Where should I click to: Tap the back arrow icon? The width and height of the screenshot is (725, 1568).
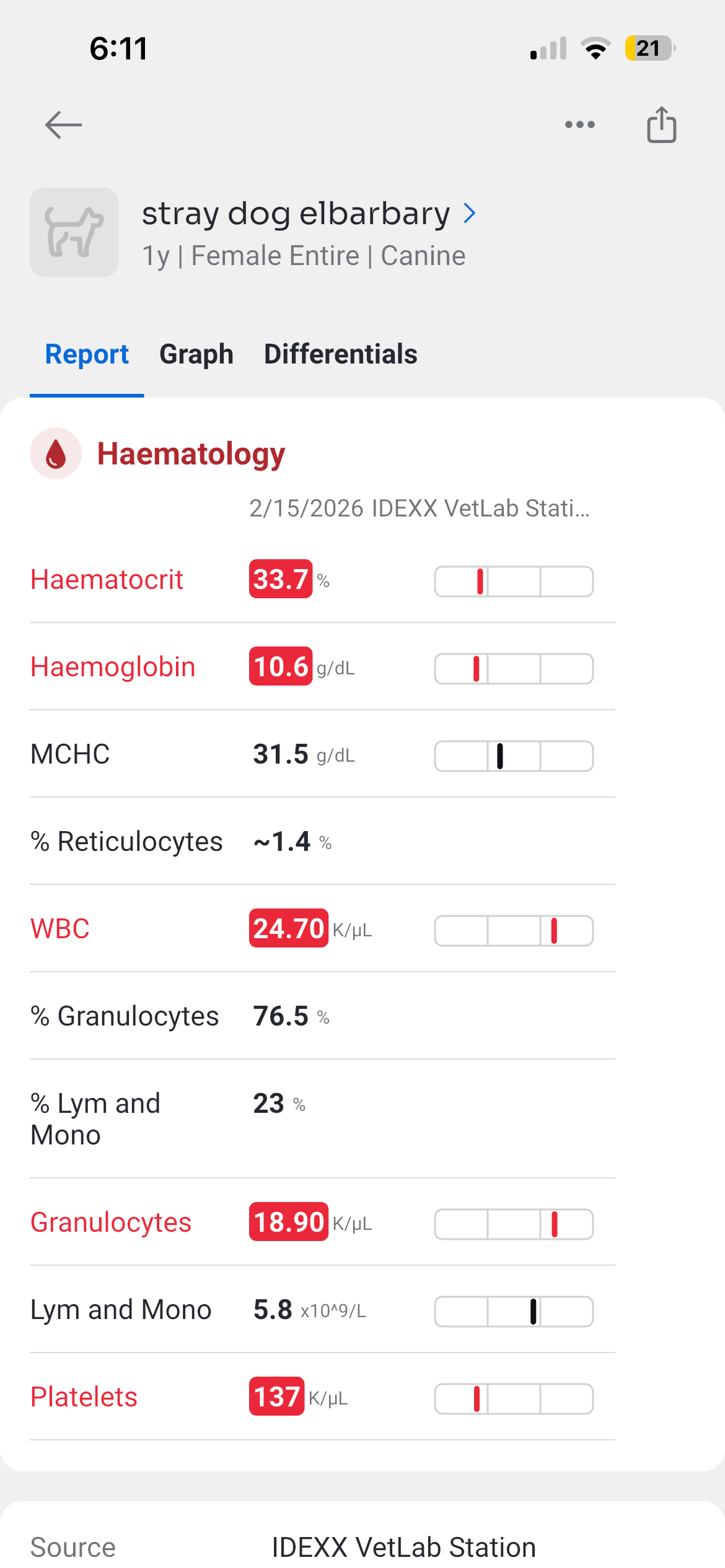click(x=63, y=125)
